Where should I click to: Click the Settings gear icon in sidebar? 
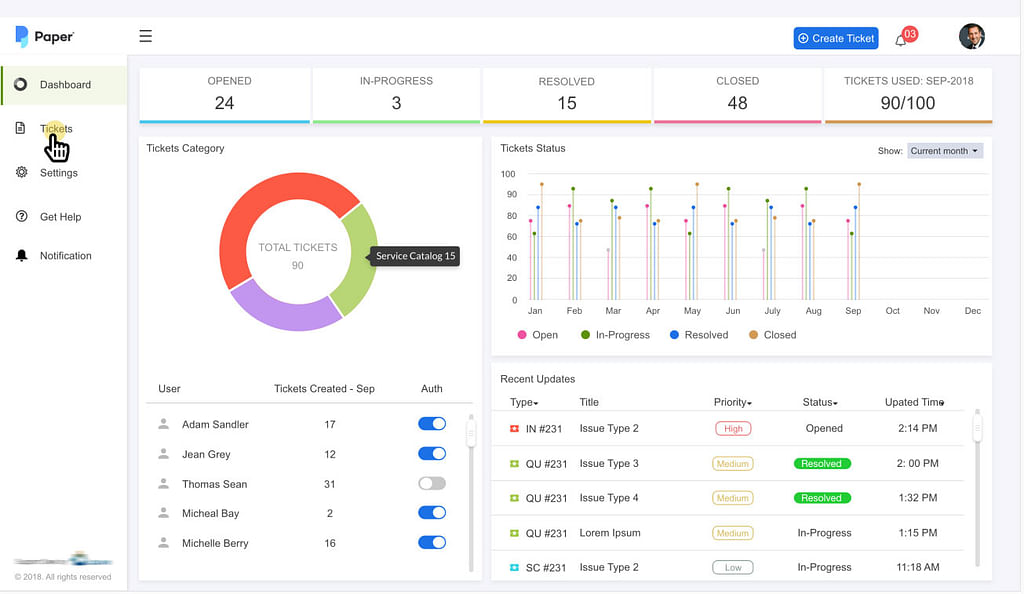click(21, 172)
